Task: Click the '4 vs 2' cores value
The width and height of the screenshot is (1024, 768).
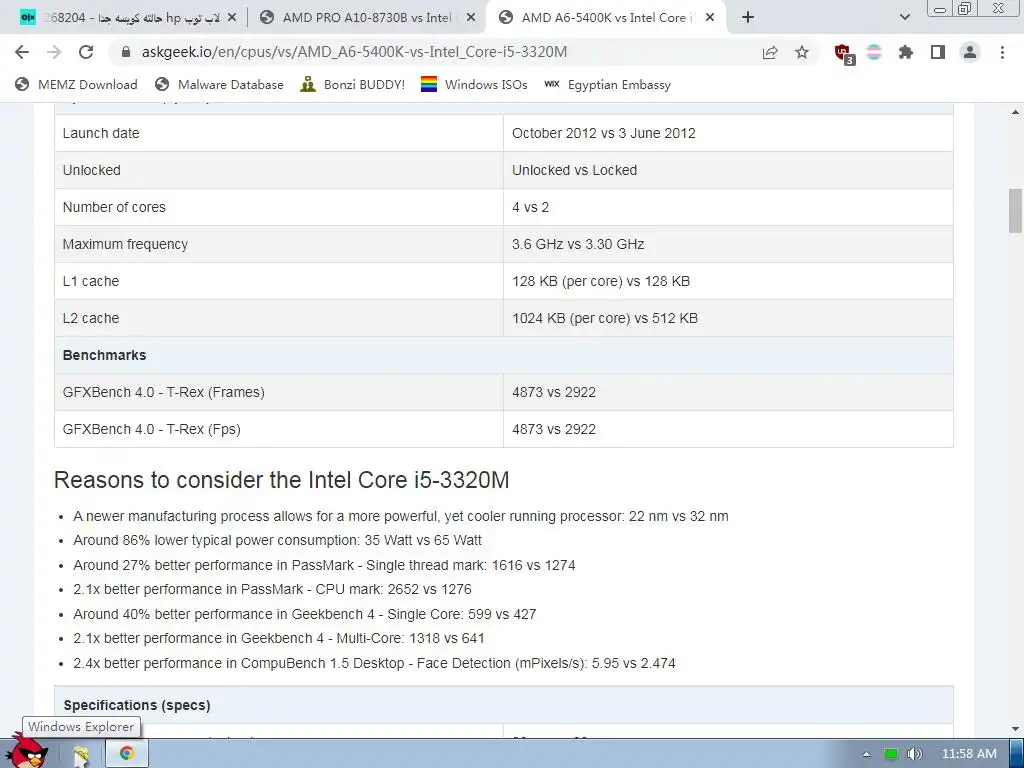Action: (x=530, y=208)
